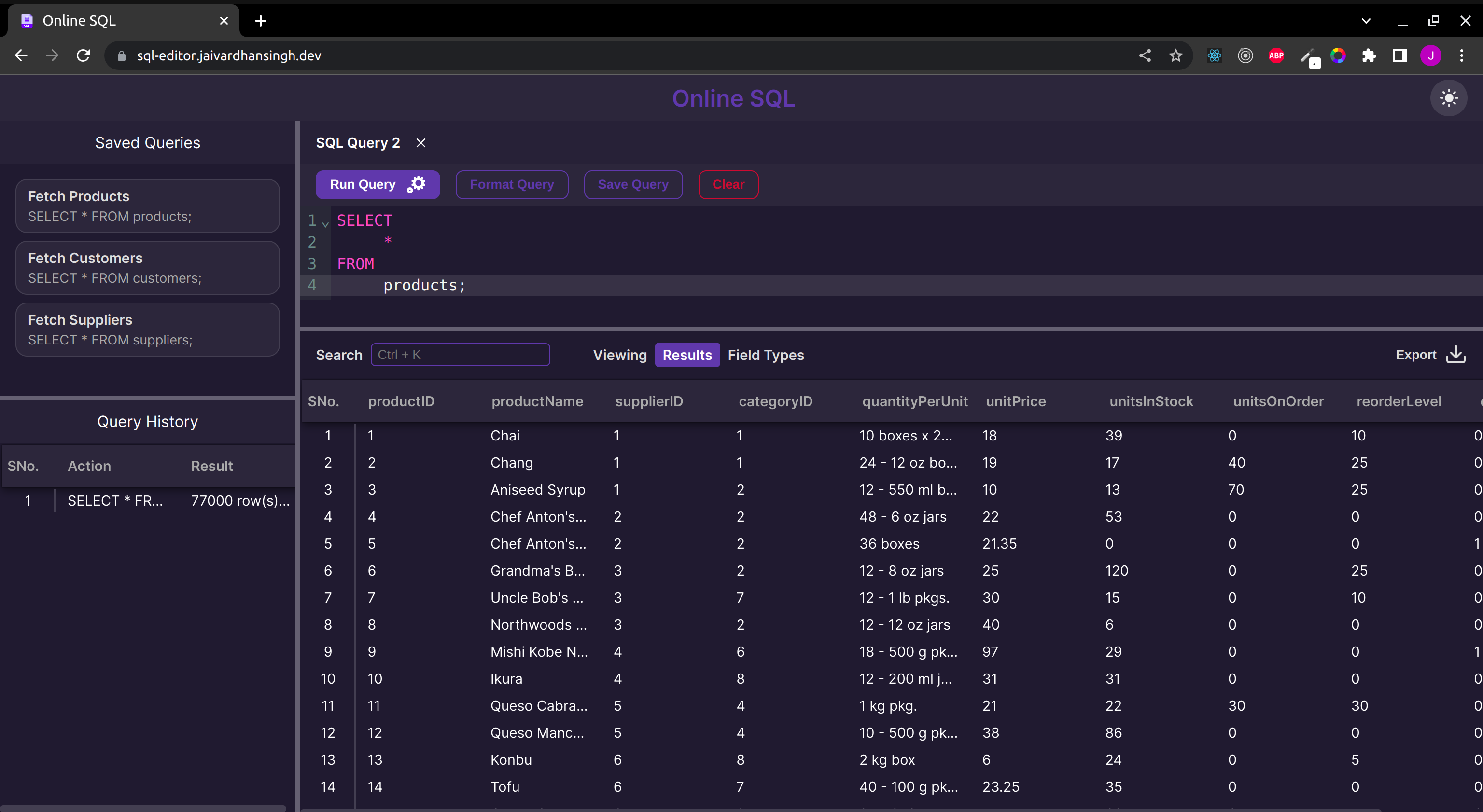The width and height of the screenshot is (1483, 812).
Task: Click the Clear button
Action: (728, 184)
